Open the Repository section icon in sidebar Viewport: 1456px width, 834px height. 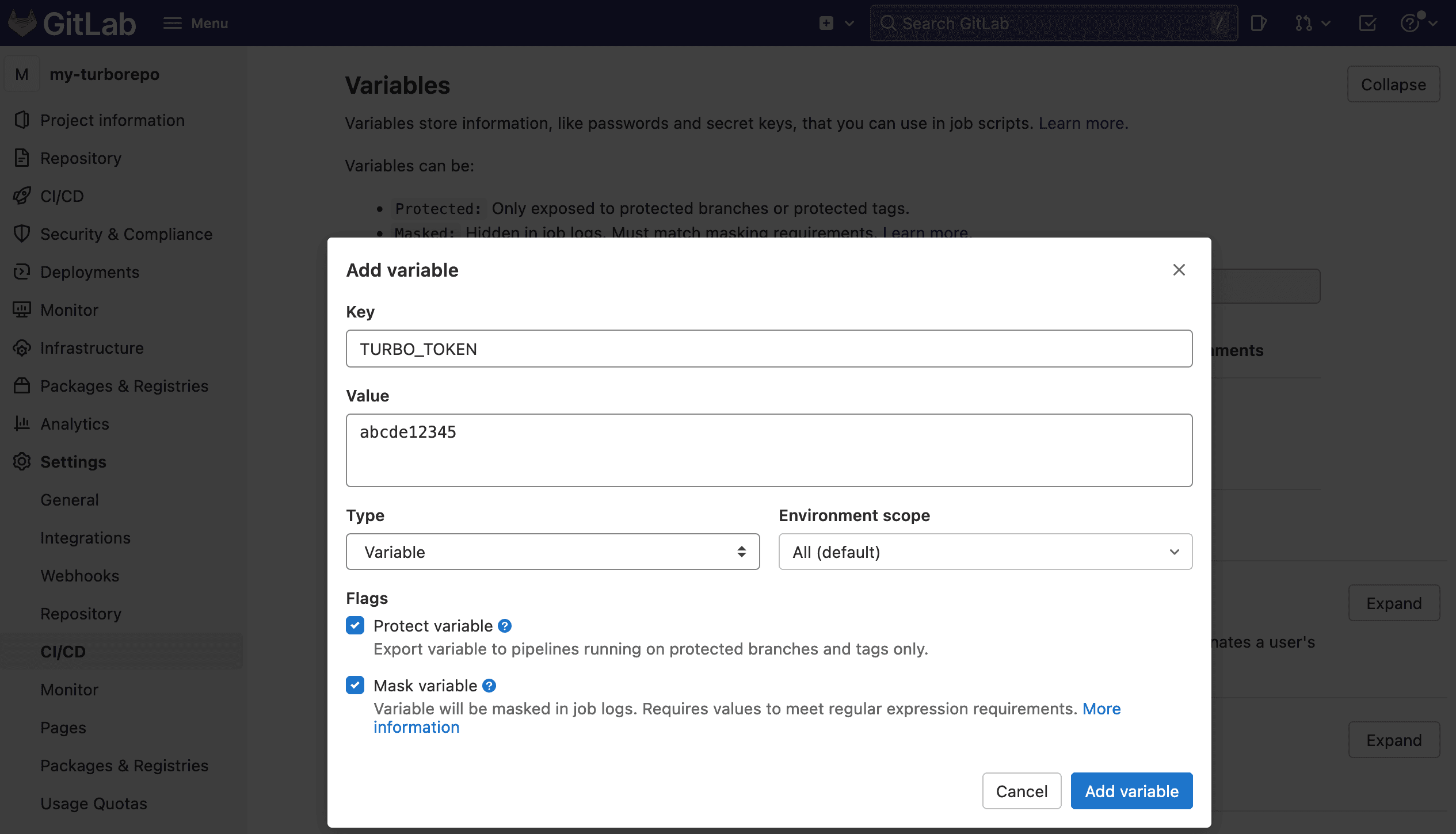[21, 158]
